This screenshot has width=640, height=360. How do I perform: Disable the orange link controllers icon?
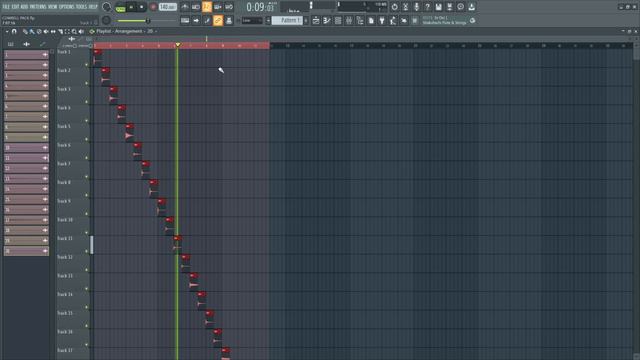tap(218, 20)
